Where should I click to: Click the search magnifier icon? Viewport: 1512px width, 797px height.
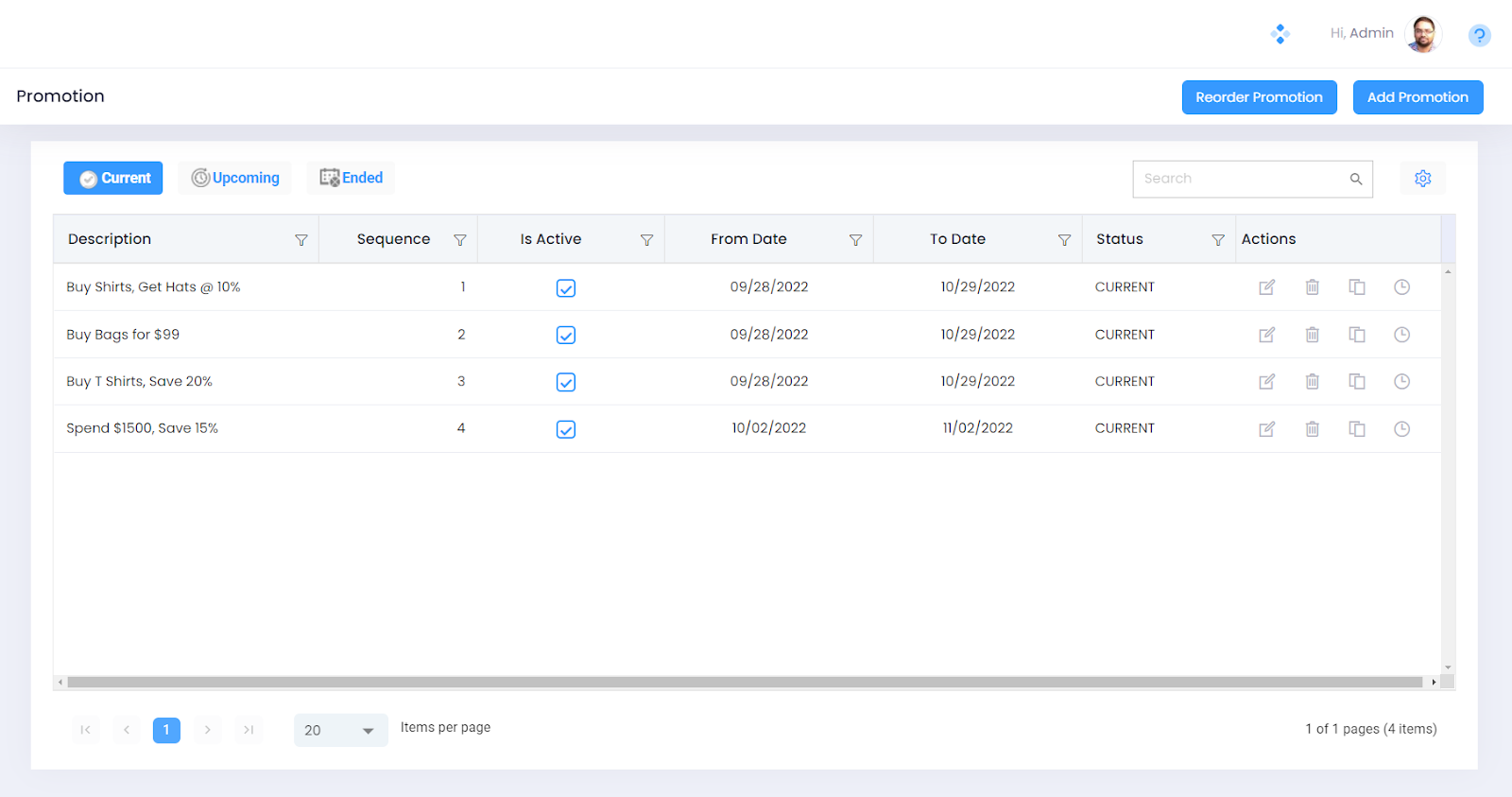pyautogui.click(x=1355, y=179)
